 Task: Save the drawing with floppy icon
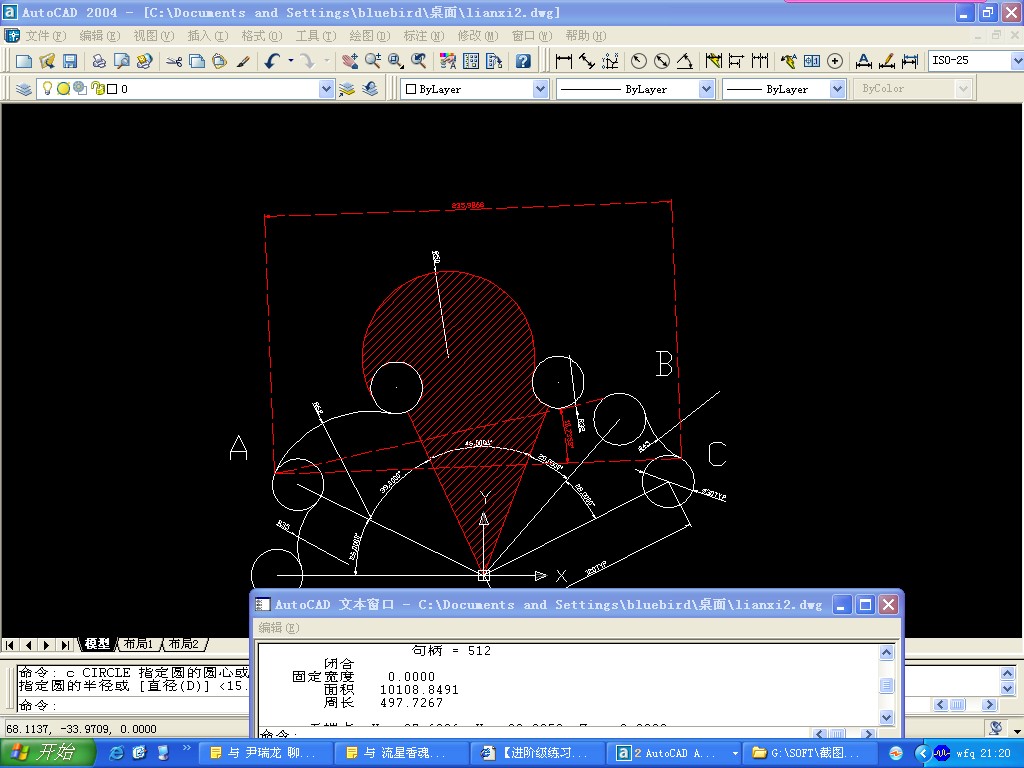point(70,61)
